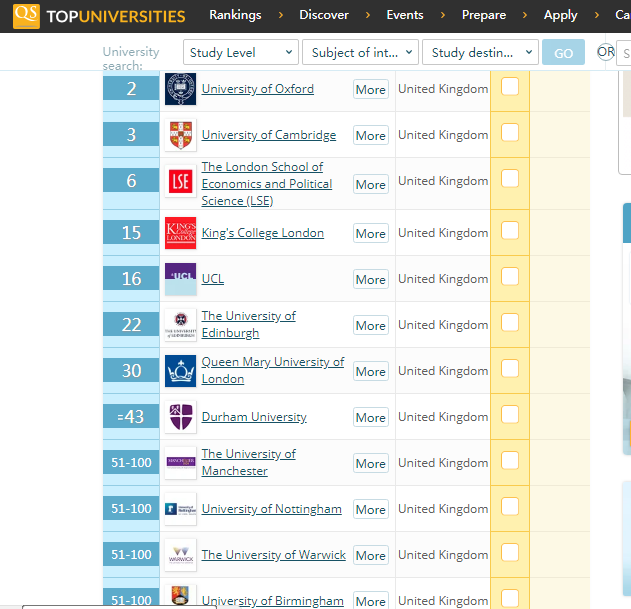Tick University of Warwick compare checkbox

click(x=510, y=552)
